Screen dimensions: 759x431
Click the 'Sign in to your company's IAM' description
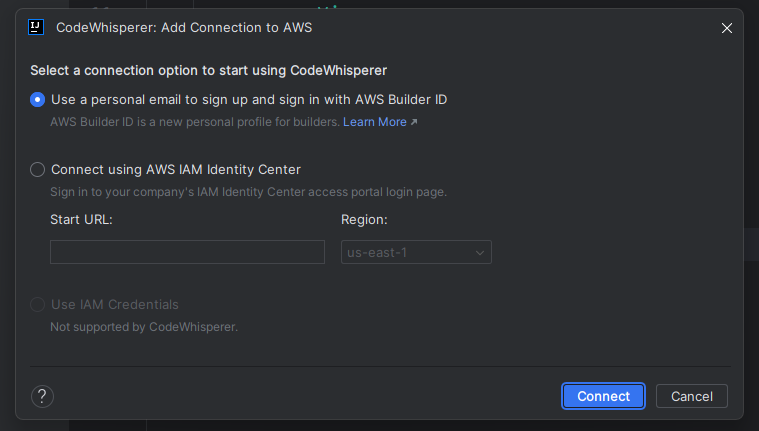(248, 192)
